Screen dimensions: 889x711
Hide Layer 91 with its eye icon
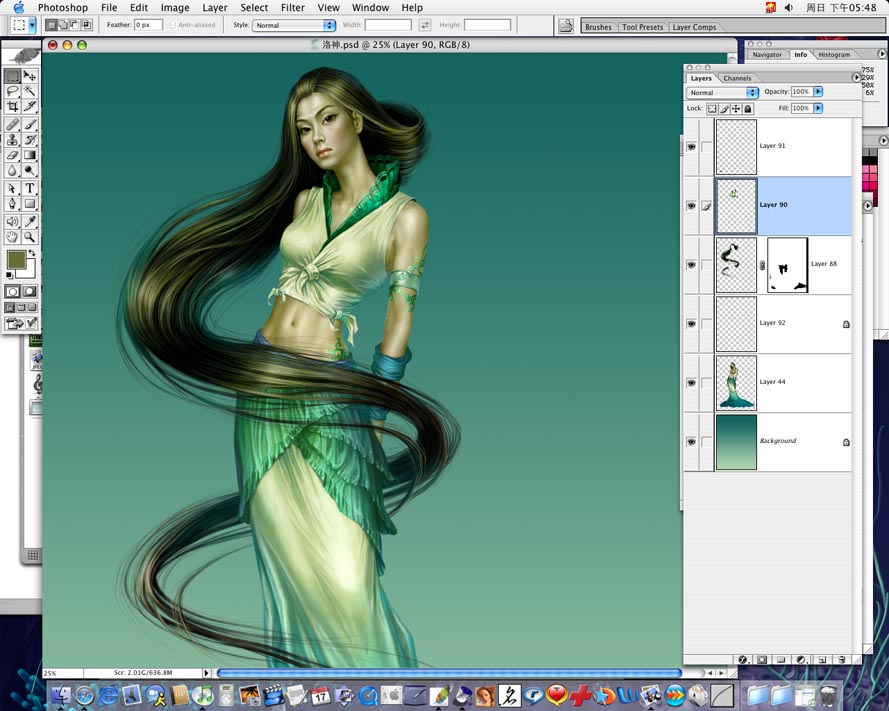691,147
